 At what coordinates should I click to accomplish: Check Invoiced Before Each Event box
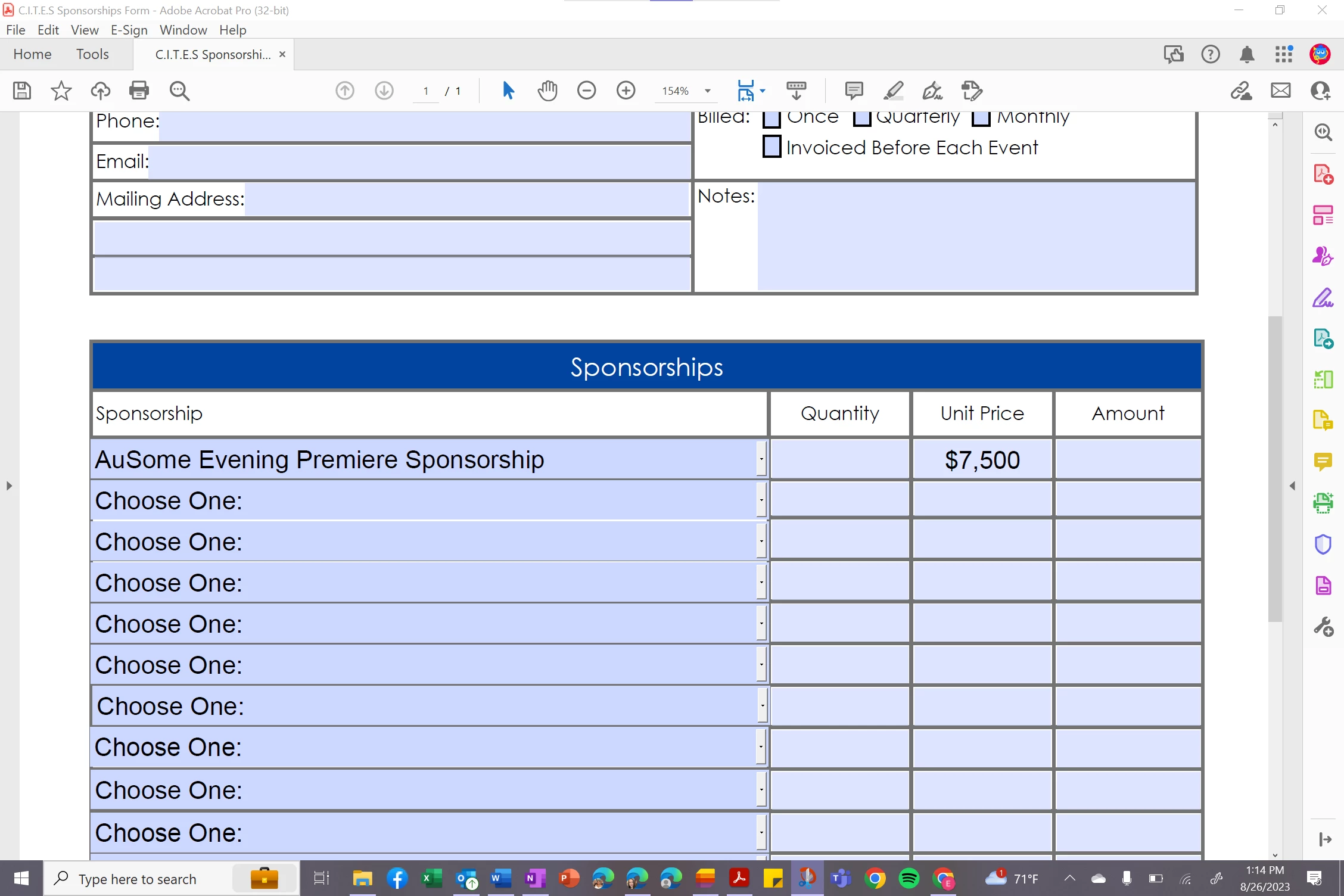click(772, 147)
